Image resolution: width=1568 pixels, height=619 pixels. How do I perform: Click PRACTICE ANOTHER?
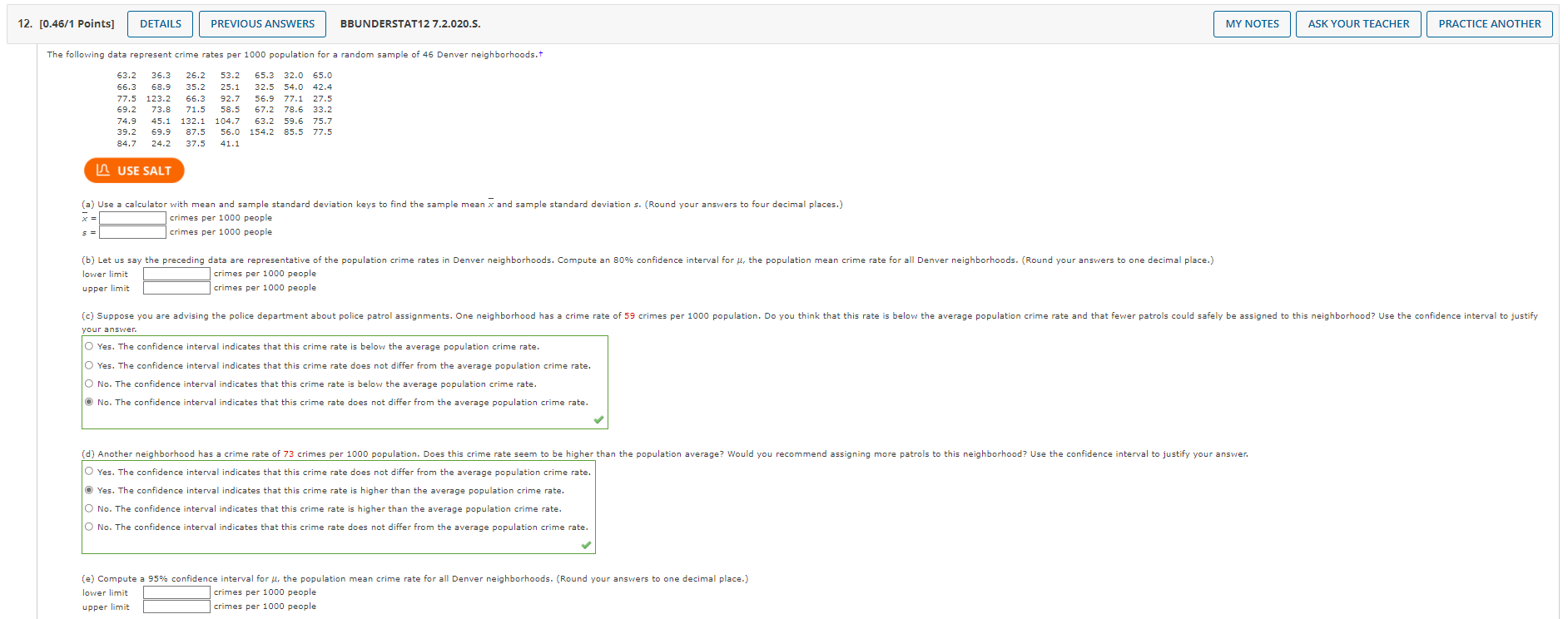(1489, 24)
